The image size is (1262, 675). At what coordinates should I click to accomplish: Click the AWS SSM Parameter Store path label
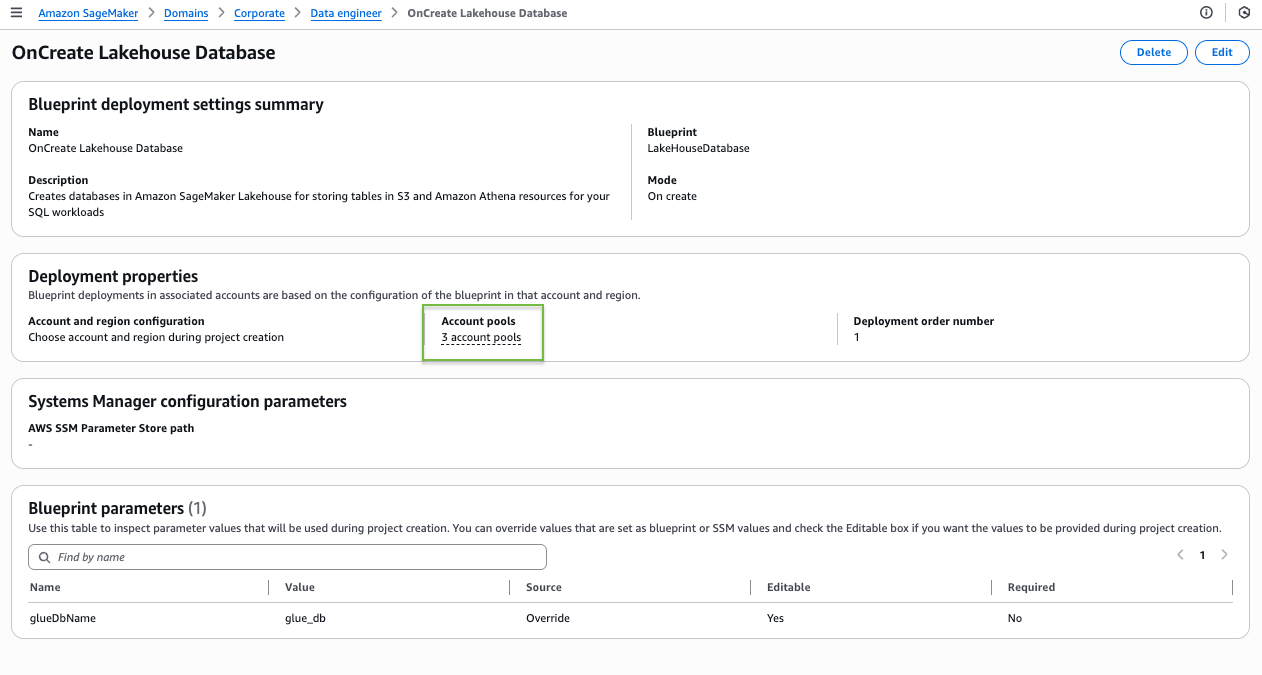(111, 428)
